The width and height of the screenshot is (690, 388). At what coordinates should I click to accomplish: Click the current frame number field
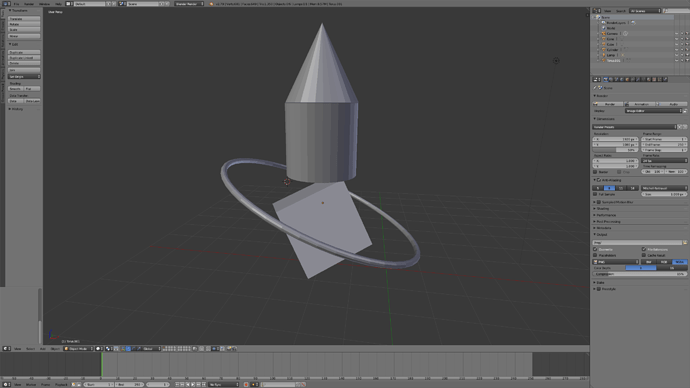(158, 384)
